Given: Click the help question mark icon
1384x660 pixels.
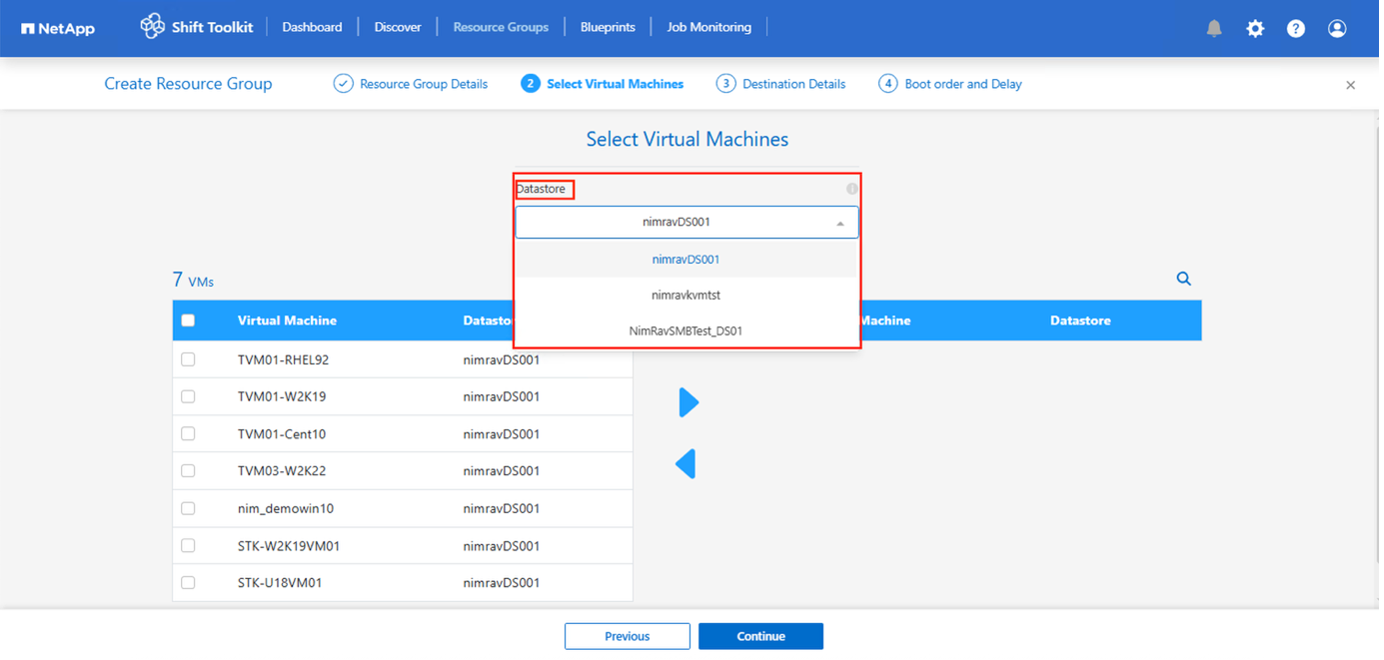Looking at the screenshot, I should 1296,29.
